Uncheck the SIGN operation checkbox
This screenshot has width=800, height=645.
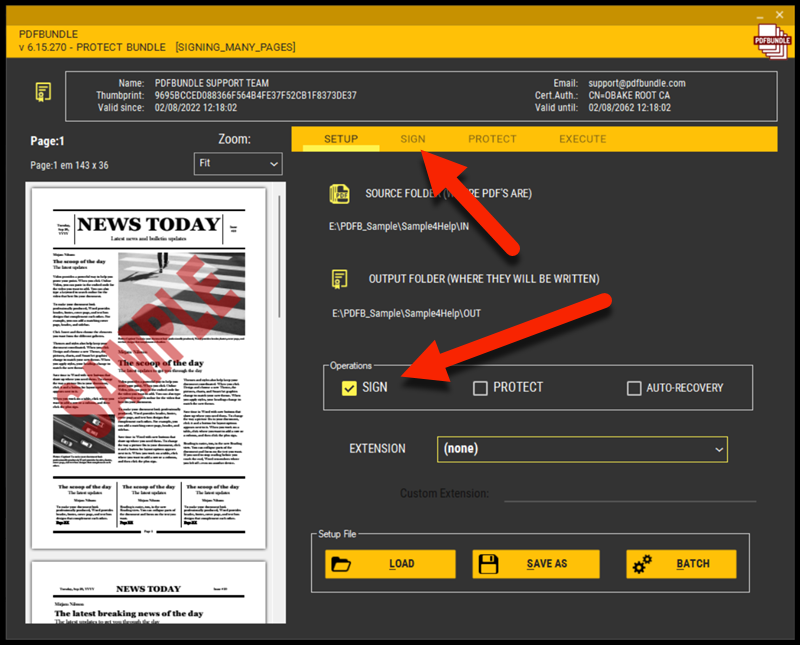click(349, 388)
